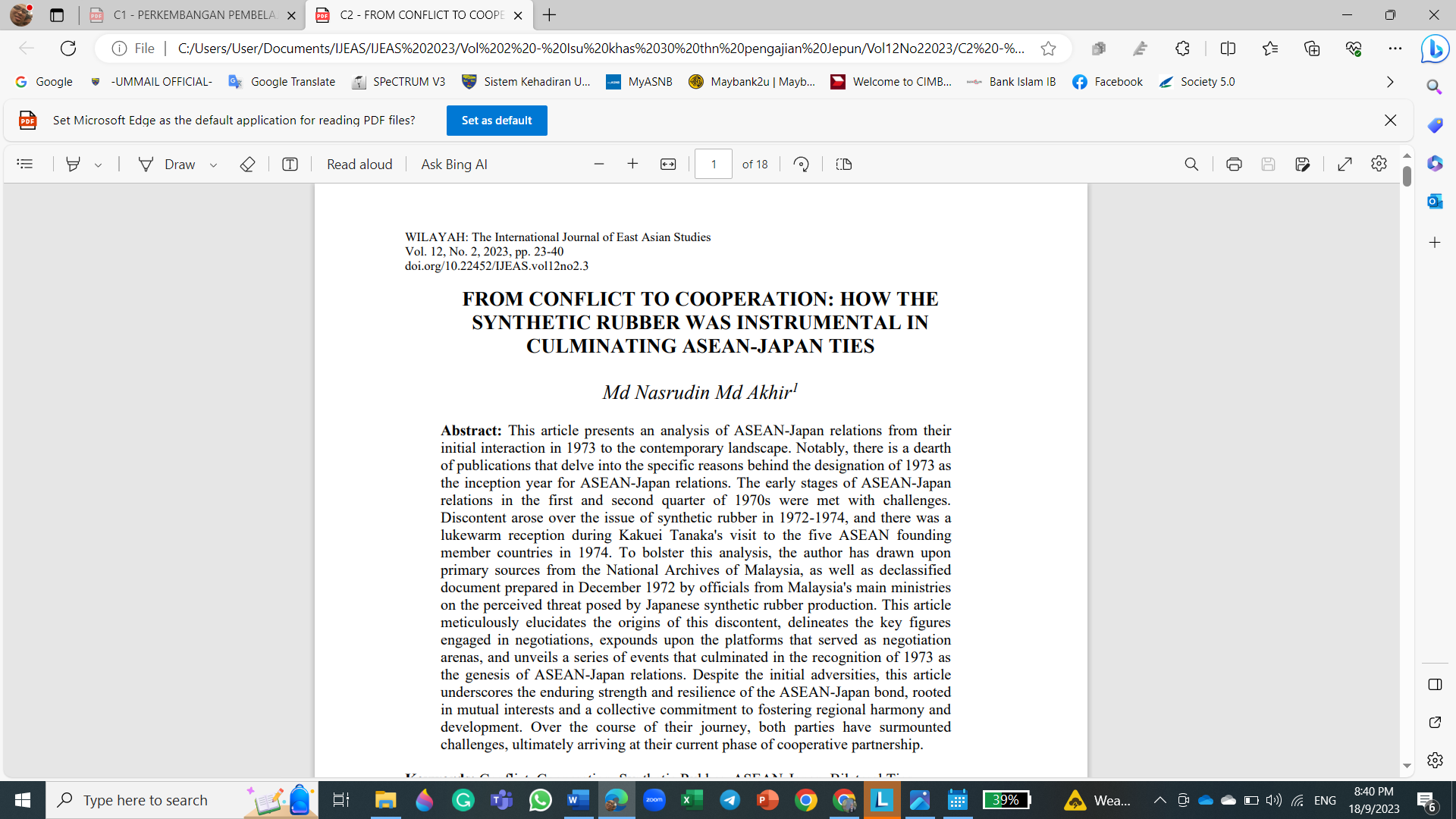Click Set as default button
The width and height of the screenshot is (1456, 819).
497,121
